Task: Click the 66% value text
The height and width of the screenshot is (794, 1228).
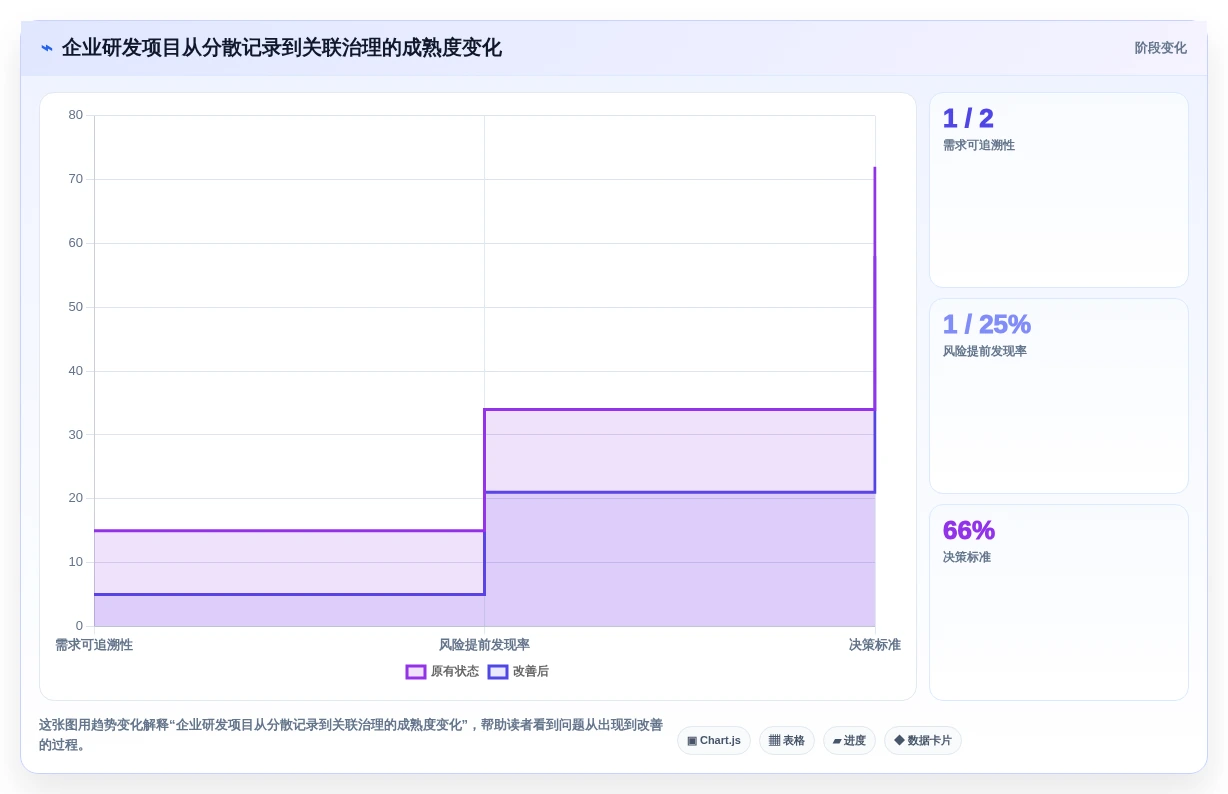Action: coord(969,531)
